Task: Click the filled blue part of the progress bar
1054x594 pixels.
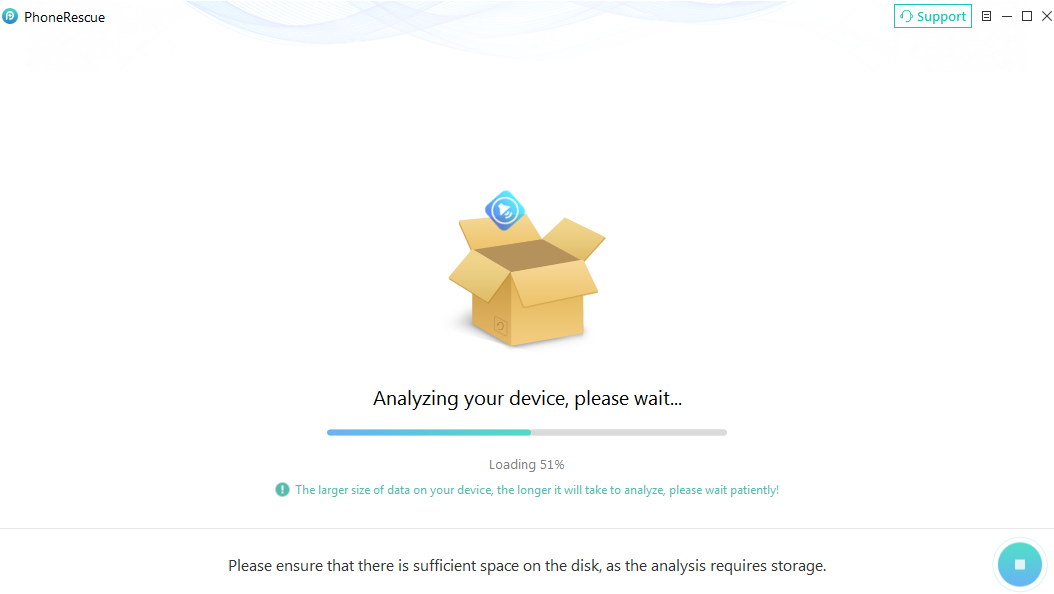Action: [429, 433]
